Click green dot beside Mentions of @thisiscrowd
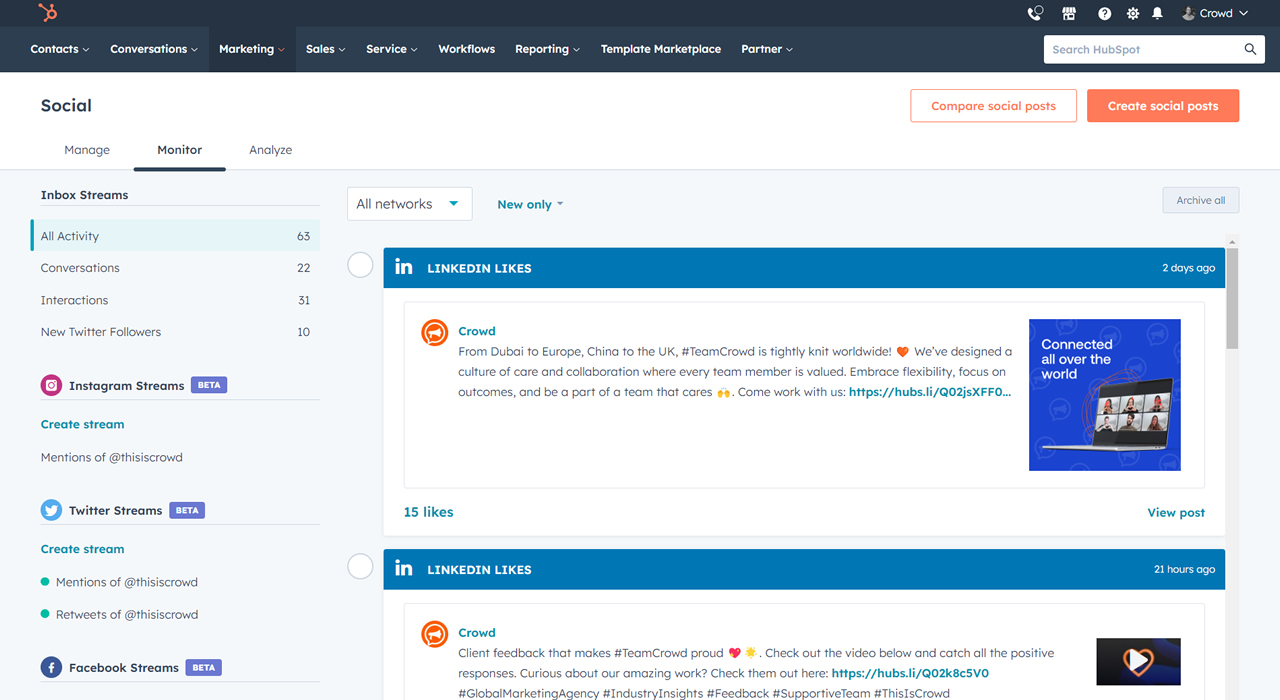The width and height of the screenshot is (1280, 700). [x=45, y=582]
